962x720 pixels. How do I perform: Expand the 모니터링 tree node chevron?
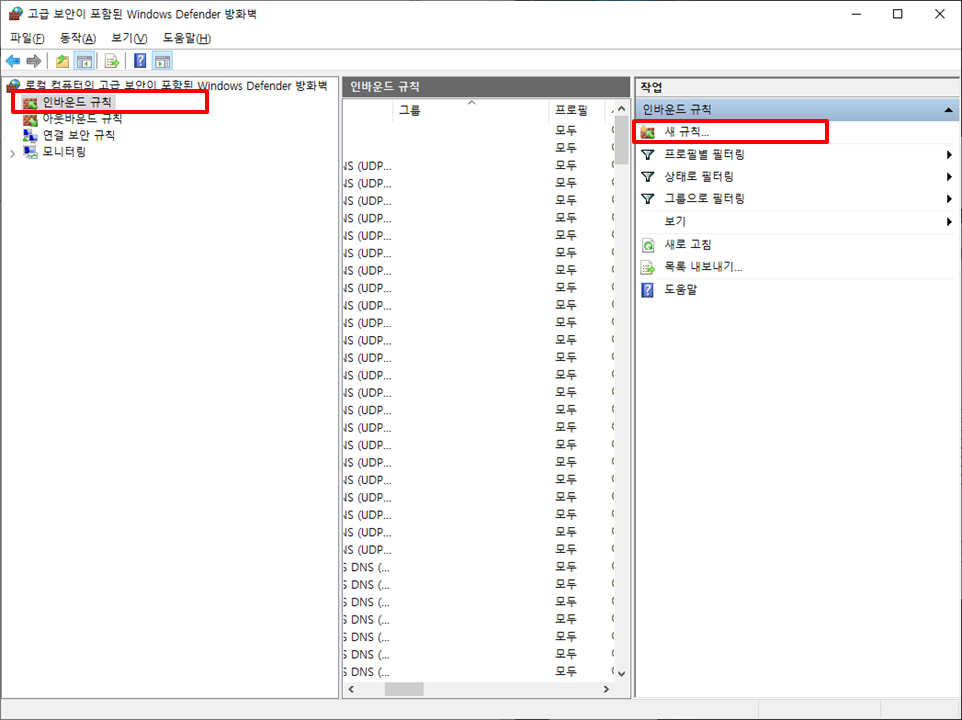coord(12,153)
